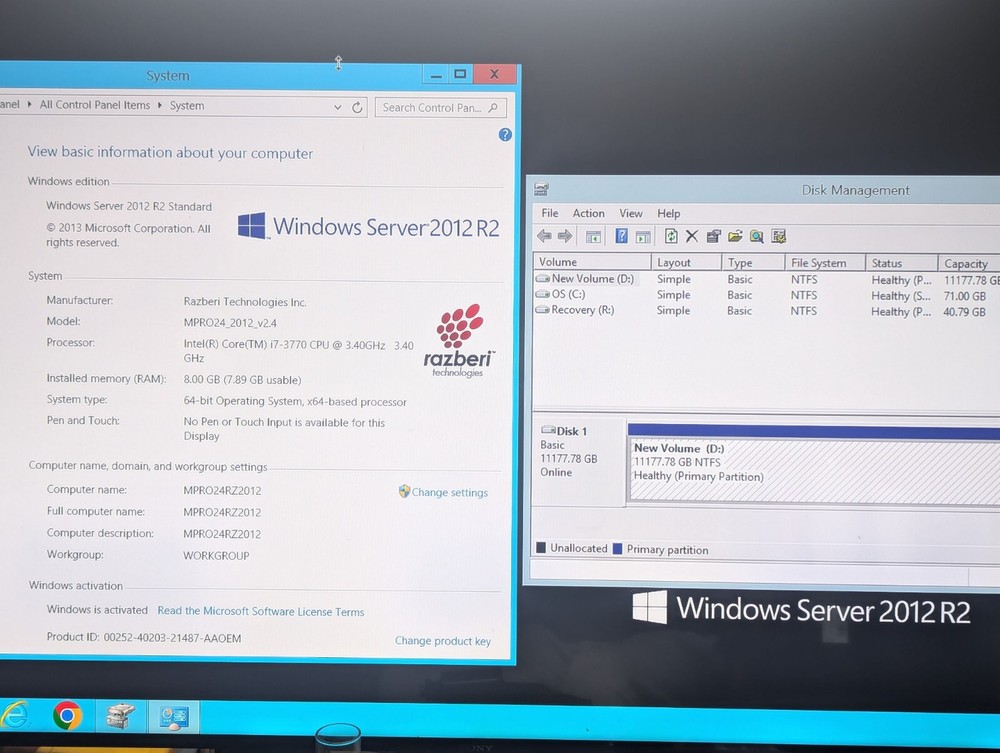This screenshot has width=1000, height=753.
Task: Click the Forward arrow in Disk Management toolbar
Action: [x=565, y=237]
